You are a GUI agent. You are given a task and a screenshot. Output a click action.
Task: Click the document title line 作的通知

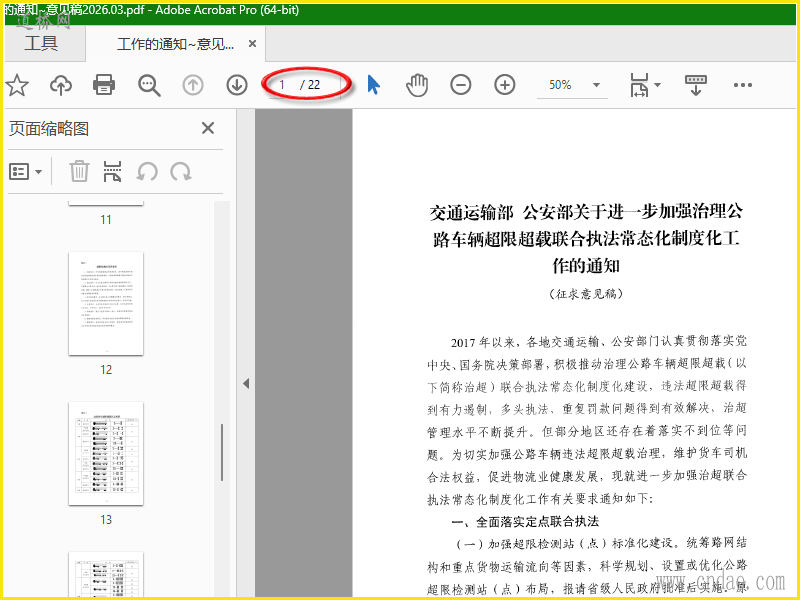586,266
